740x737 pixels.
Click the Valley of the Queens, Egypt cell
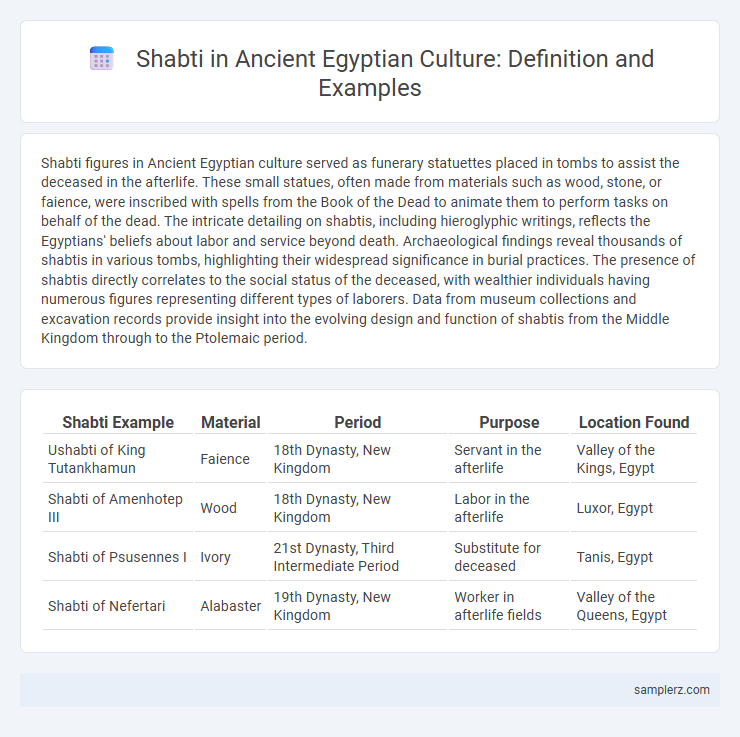634,606
